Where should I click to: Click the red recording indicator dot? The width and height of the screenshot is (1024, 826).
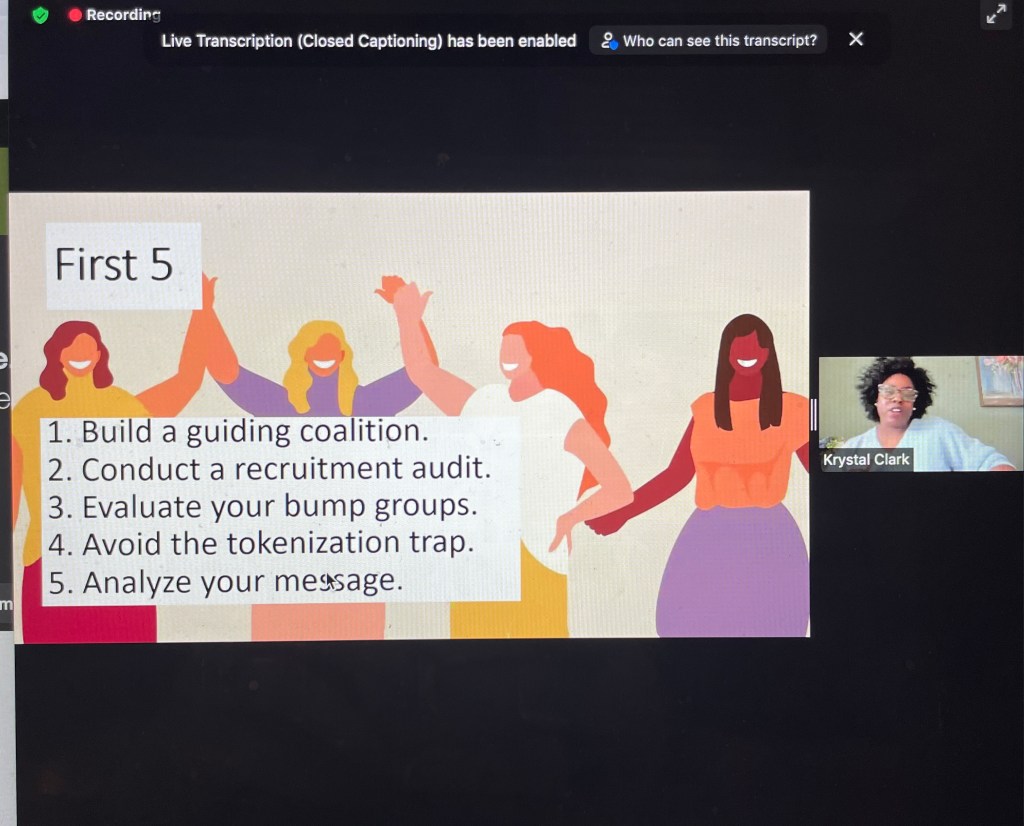[75, 15]
